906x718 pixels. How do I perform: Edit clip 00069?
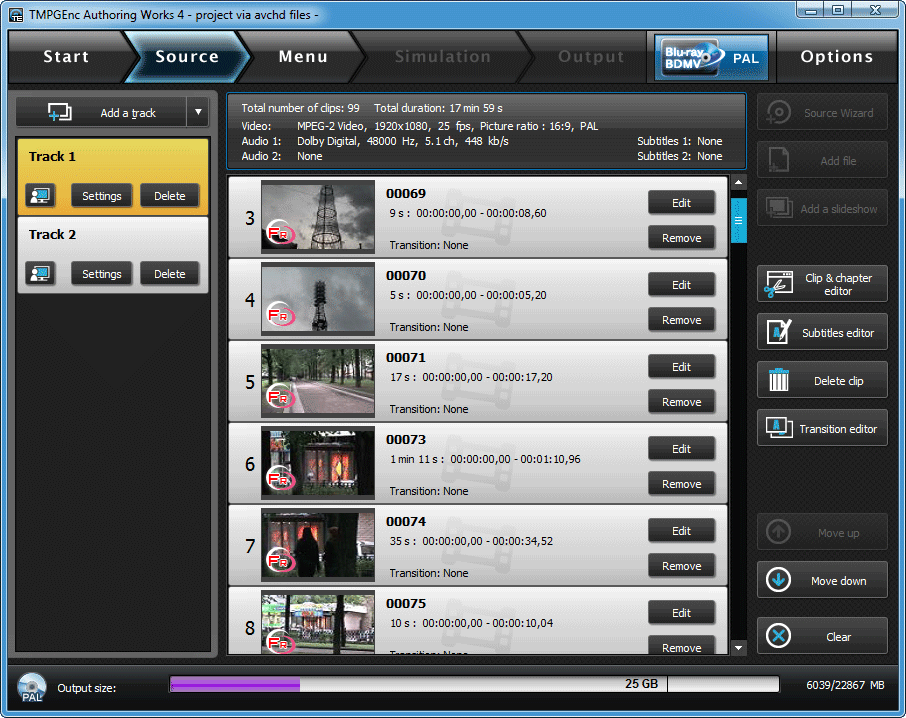point(681,203)
